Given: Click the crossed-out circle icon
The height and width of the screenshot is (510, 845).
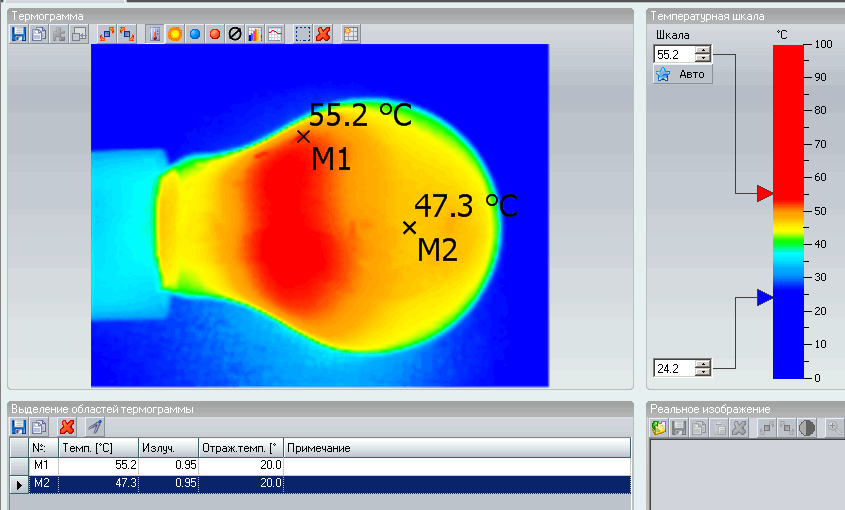Looking at the screenshot, I should pyautogui.click(x=235, y=34).
